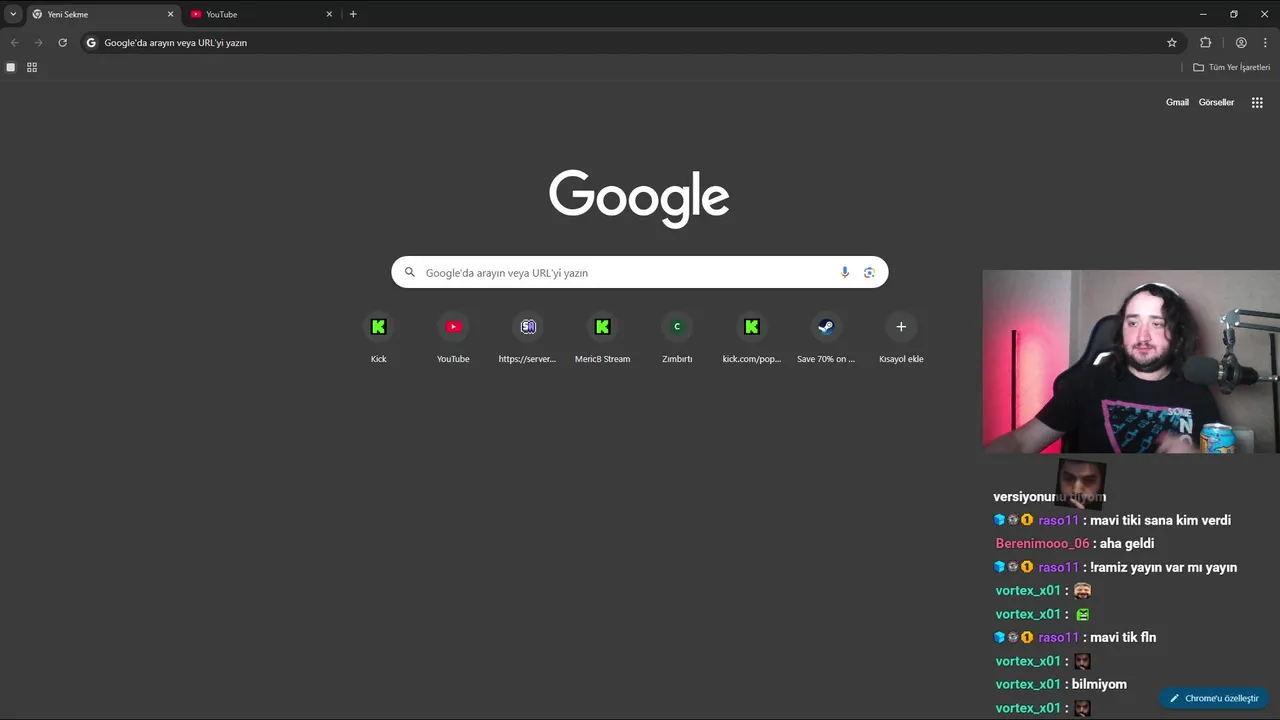Select the Yeni Sekme tab
Screen dimensions: 1280x720
[x=103, y=14]
